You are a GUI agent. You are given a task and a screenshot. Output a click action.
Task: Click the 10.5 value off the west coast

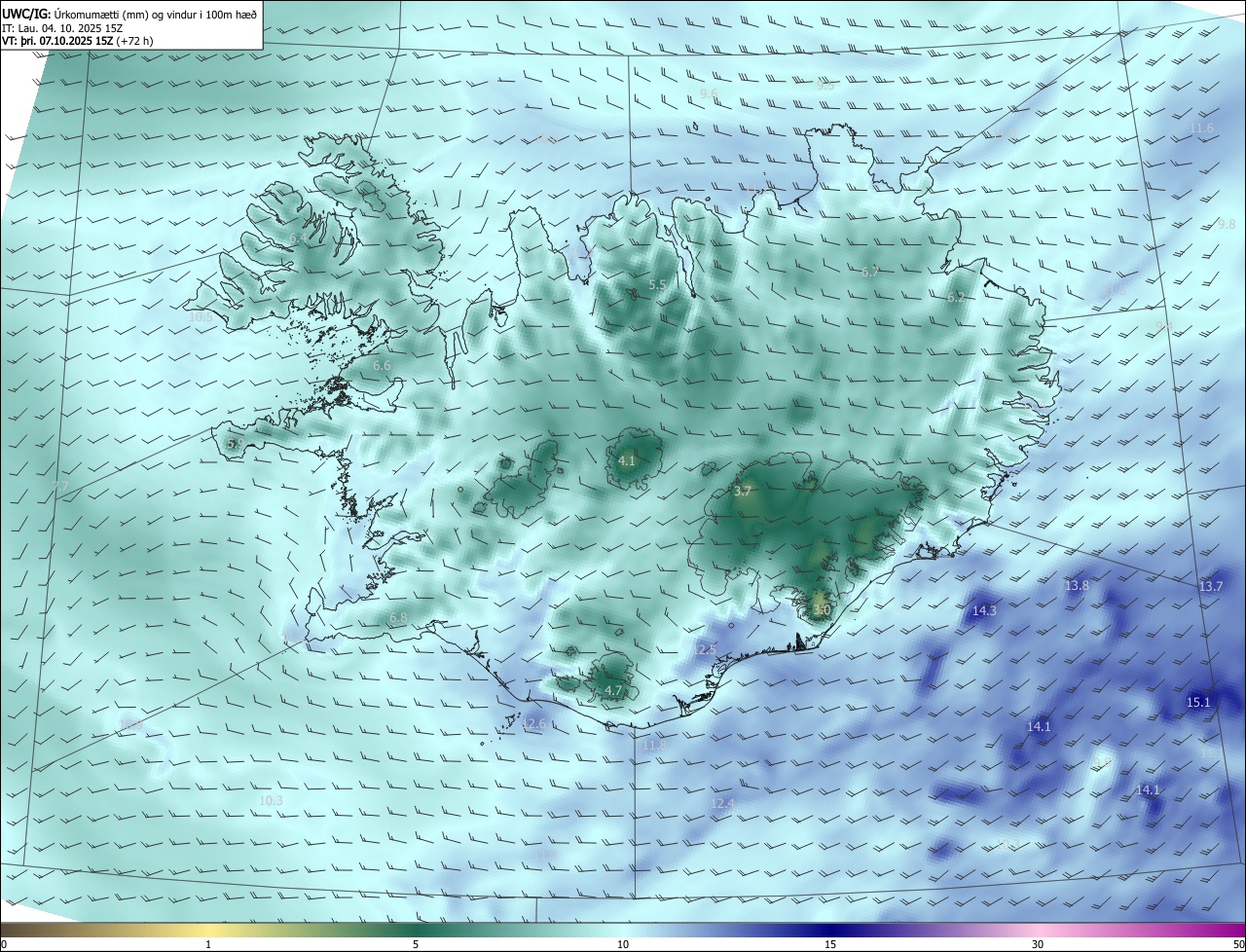tap(201, 317)
